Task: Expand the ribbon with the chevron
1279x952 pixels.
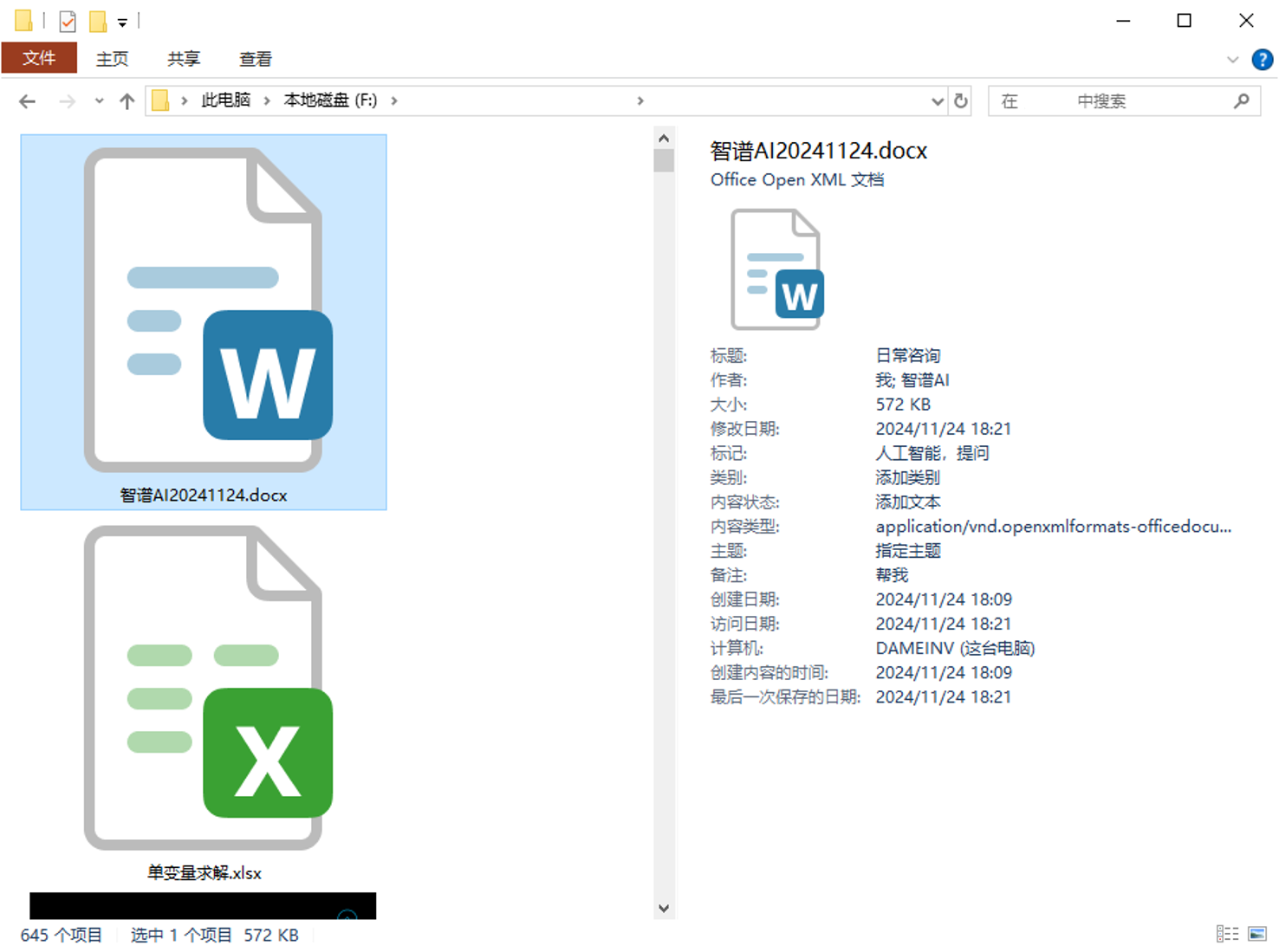Action: coord(1232,60)
